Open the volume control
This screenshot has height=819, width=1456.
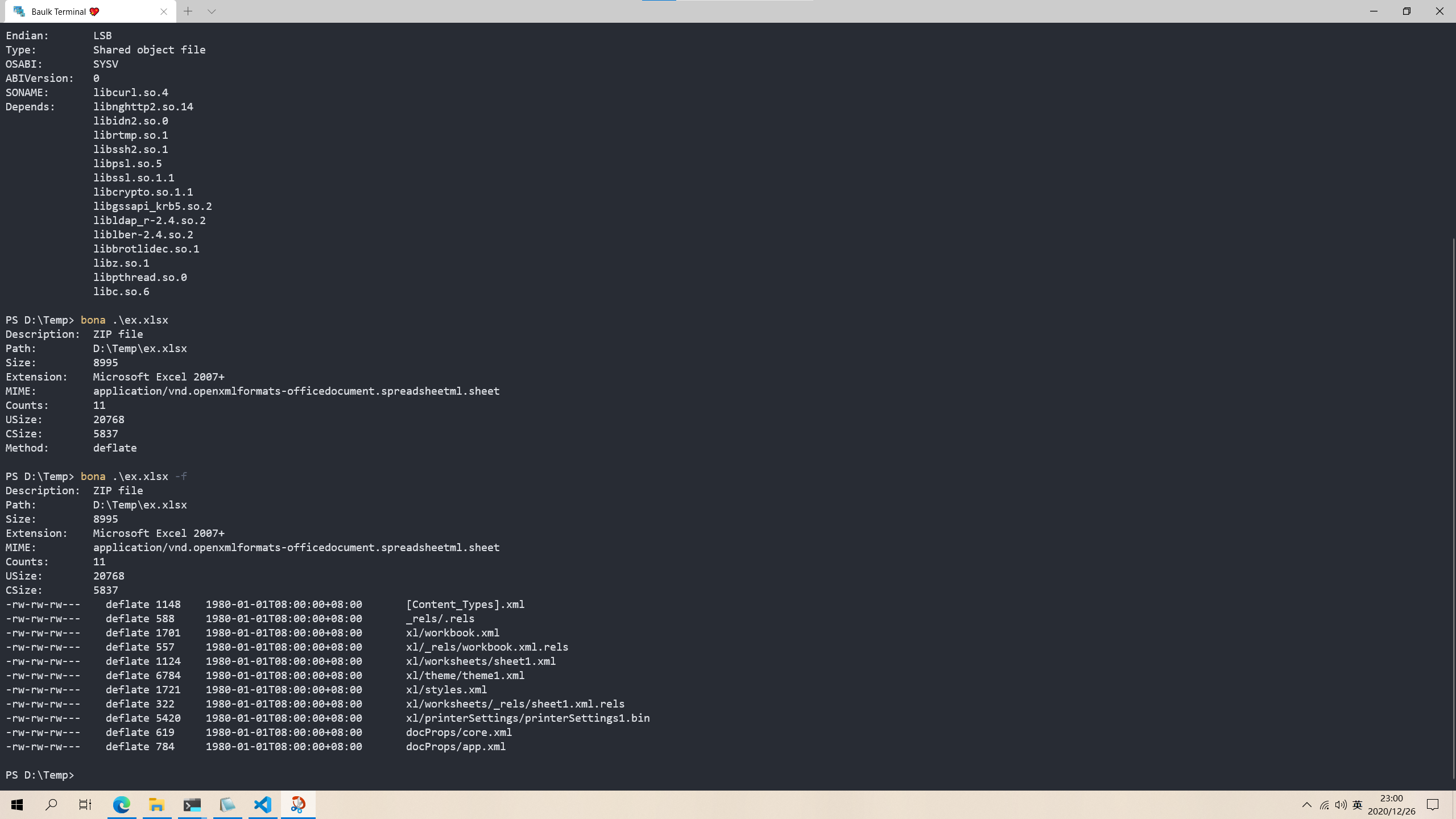(x=1341, y=805)
